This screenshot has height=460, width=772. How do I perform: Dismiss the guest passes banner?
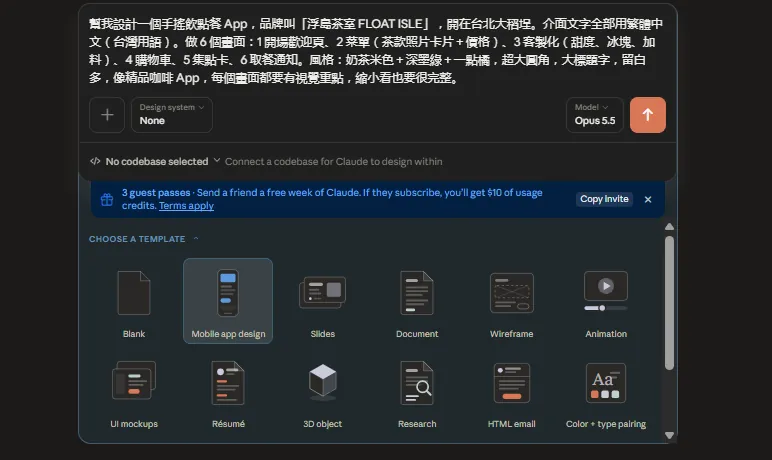tap(648, 199)
